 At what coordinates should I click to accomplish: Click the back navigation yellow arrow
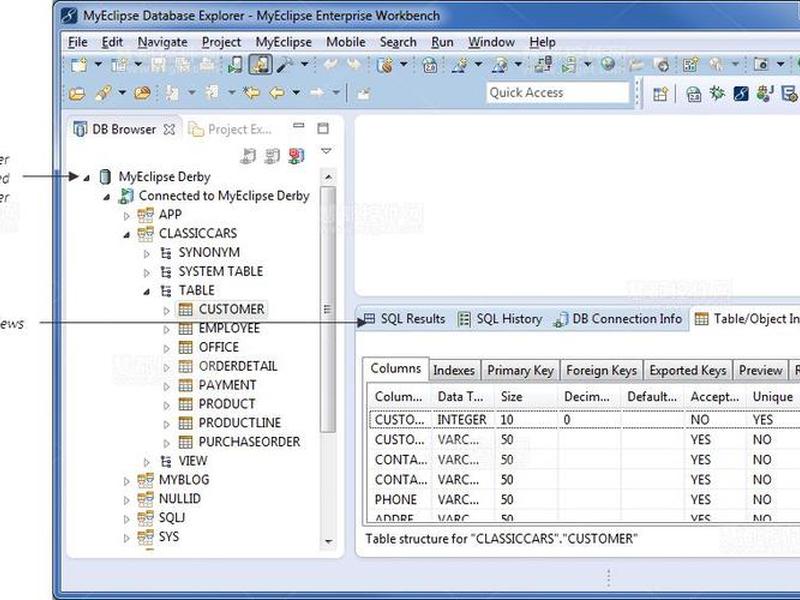[277, 93]
